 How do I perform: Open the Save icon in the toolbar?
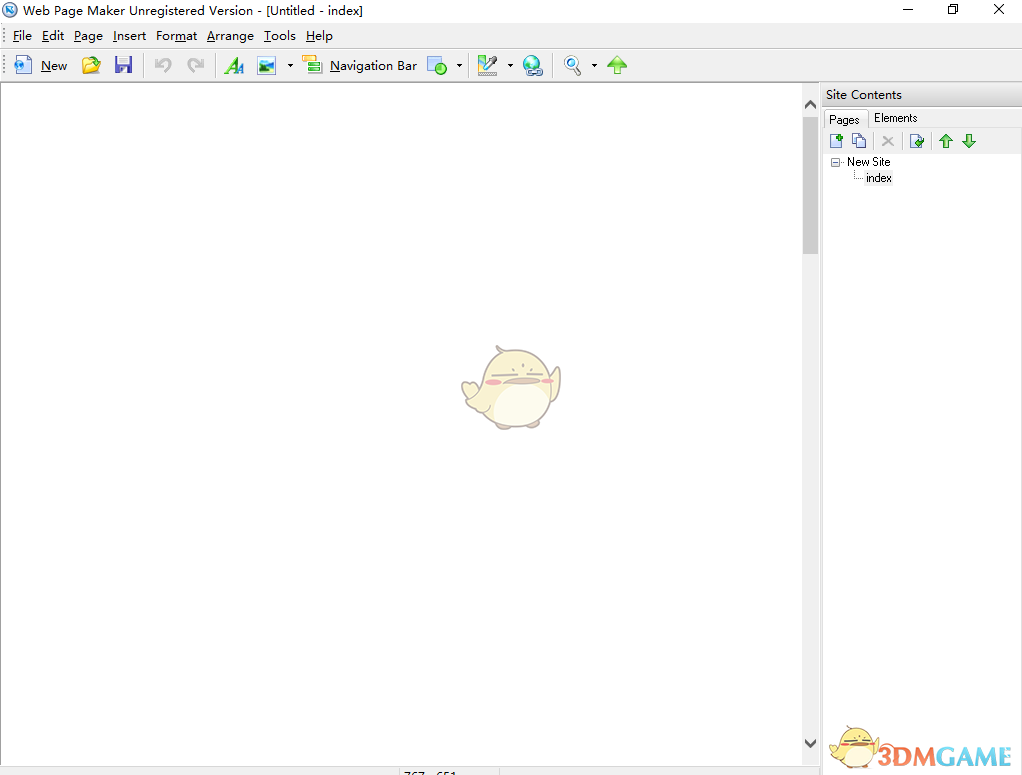[124, 64]
